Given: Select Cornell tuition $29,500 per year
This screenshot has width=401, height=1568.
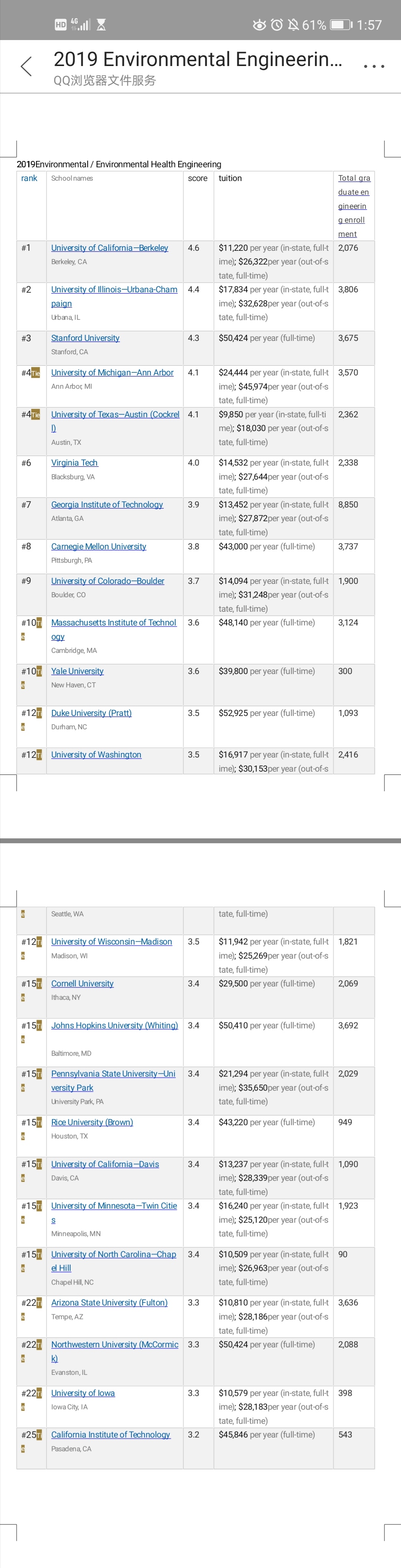Looking at the screenshot, I should coord(267,984).
